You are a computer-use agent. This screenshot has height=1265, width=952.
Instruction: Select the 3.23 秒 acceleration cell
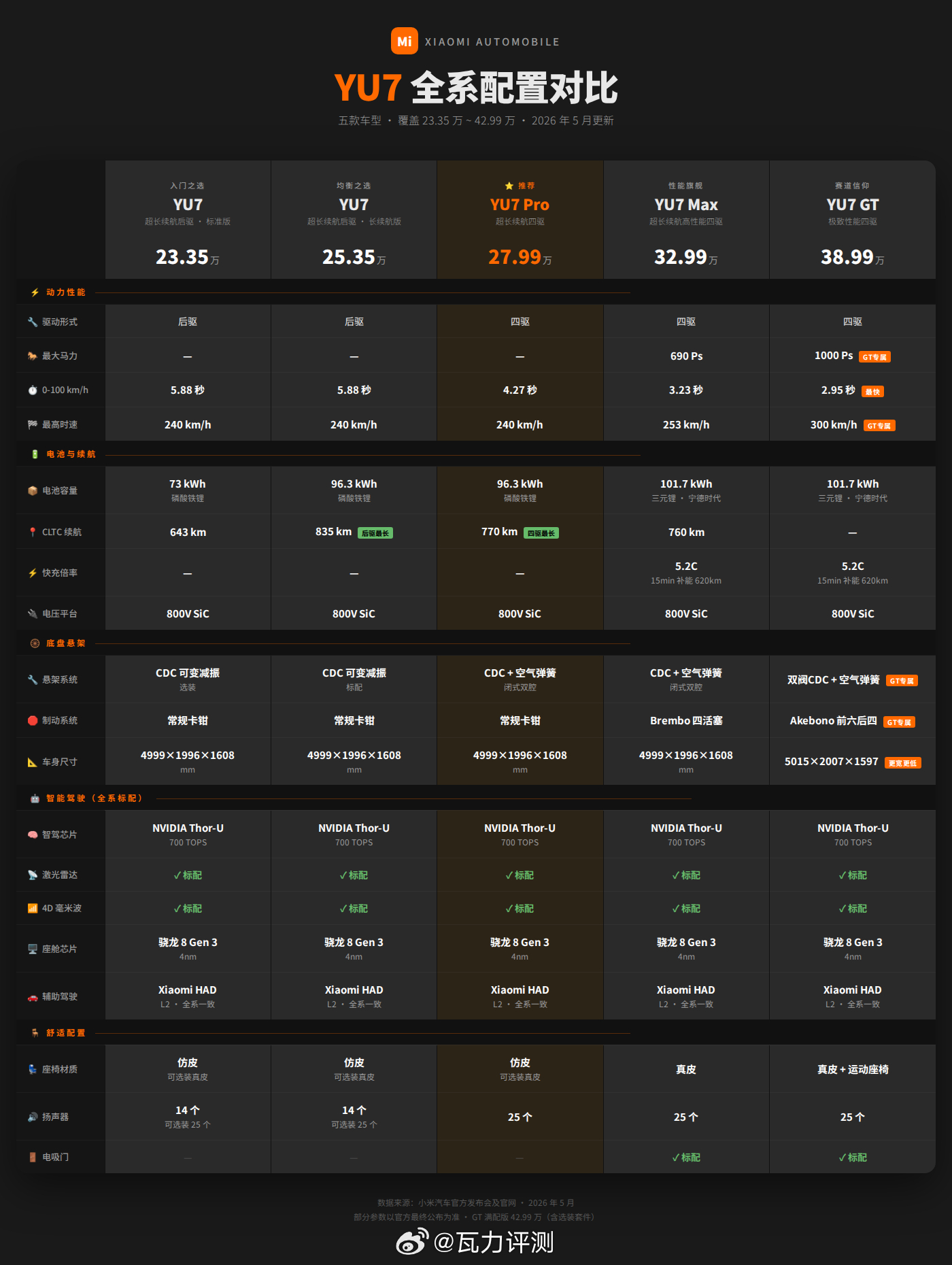tap(686, 390)
